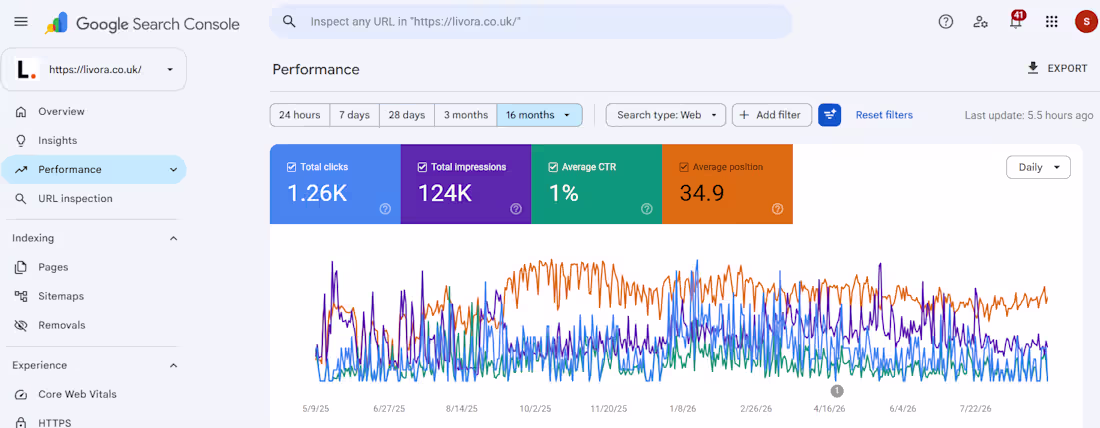1100x428 pixels.
Task: Click the Google Search Console logo
Action: [142, 23]
